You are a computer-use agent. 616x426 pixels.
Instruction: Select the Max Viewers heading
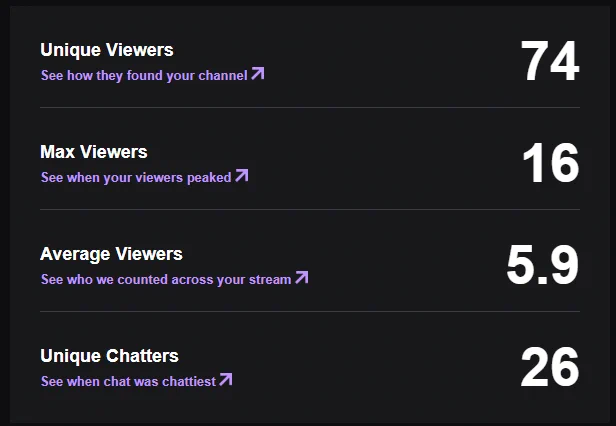point(94,152)
